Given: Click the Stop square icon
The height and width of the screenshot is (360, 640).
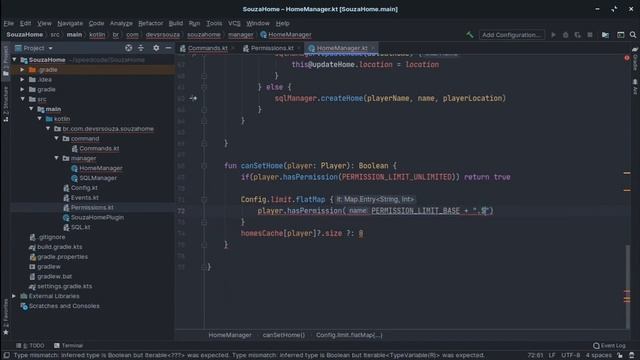Looking at the screenshot, I should (x=590, y=35).
